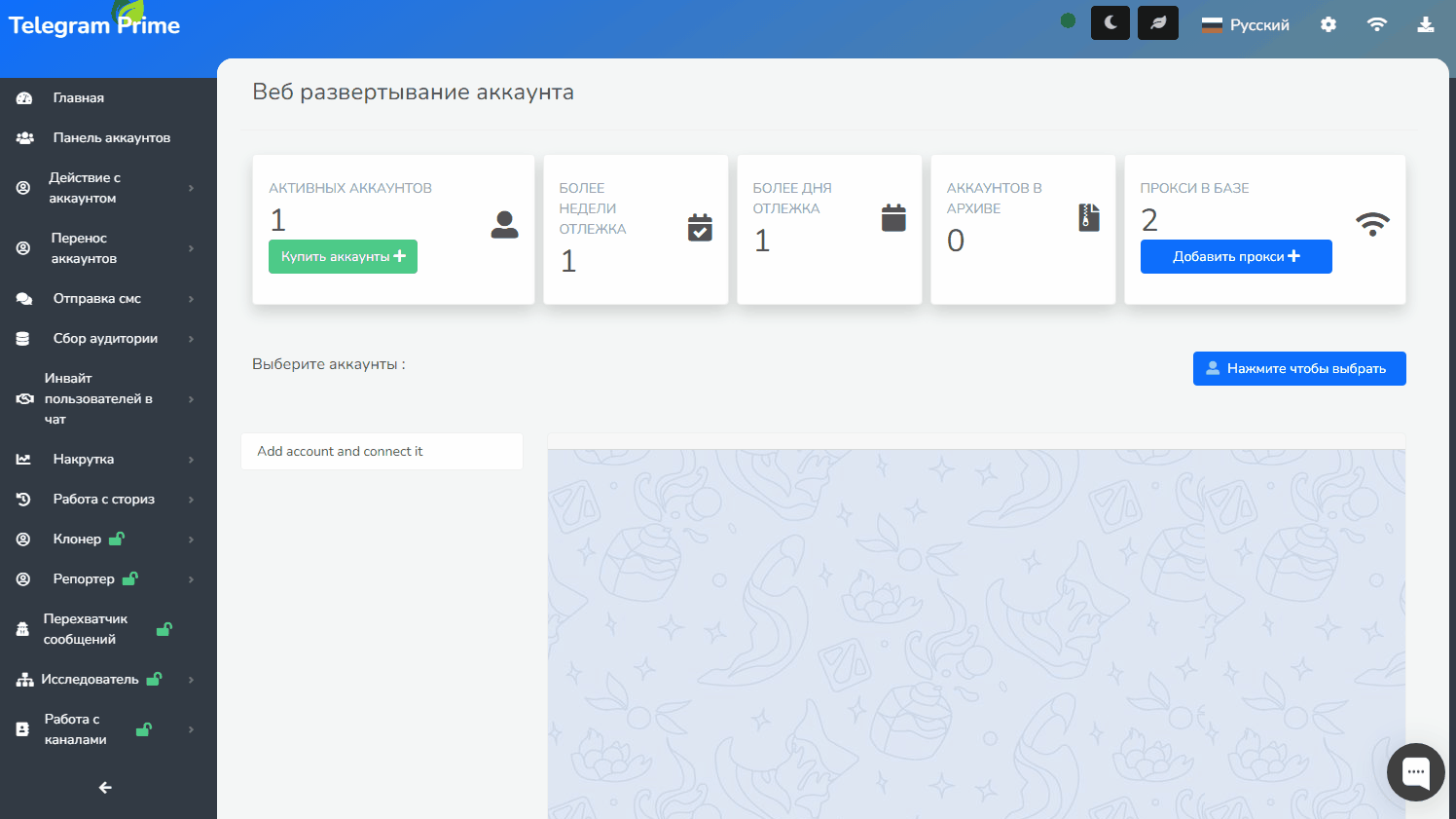Click Сбор аудитории database icon
The image size is (1456, 819).
tap(22, 339)
